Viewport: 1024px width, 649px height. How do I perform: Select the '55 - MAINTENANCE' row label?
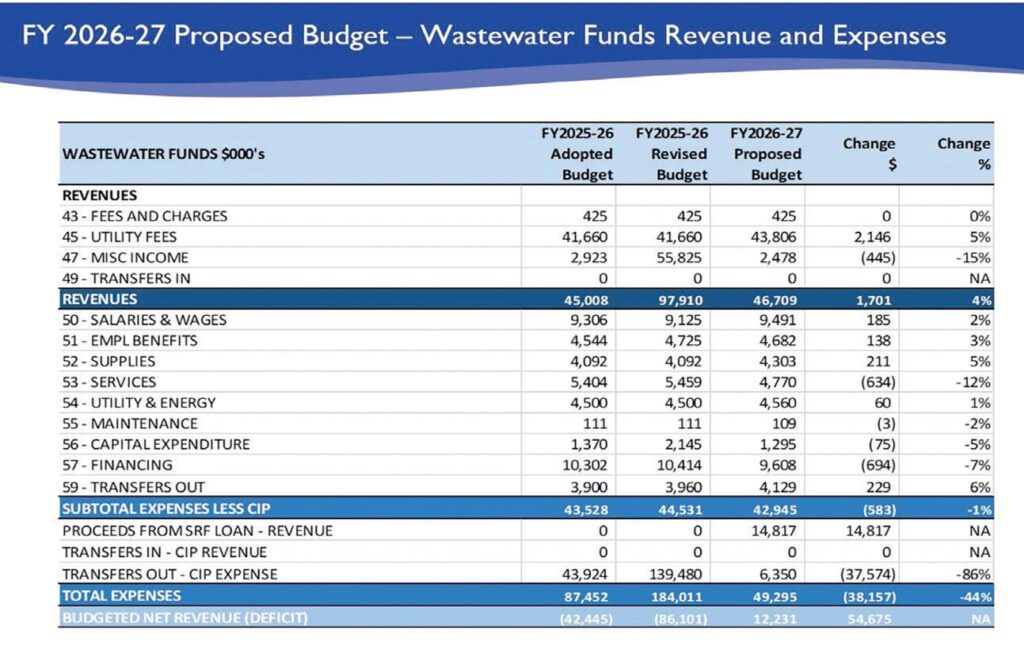click(129, 424)
